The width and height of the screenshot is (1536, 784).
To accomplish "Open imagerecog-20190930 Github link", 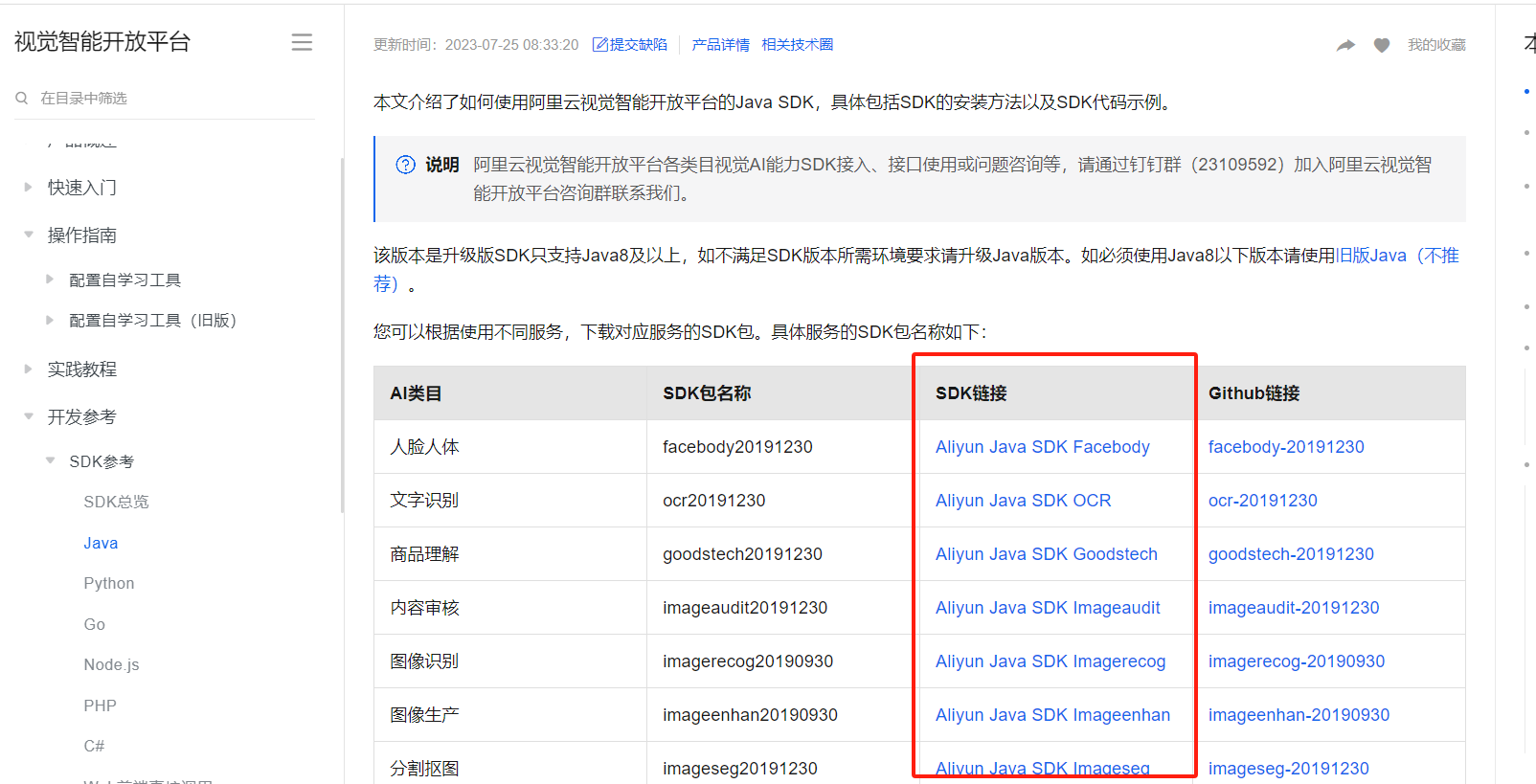I will (1297, 661).
